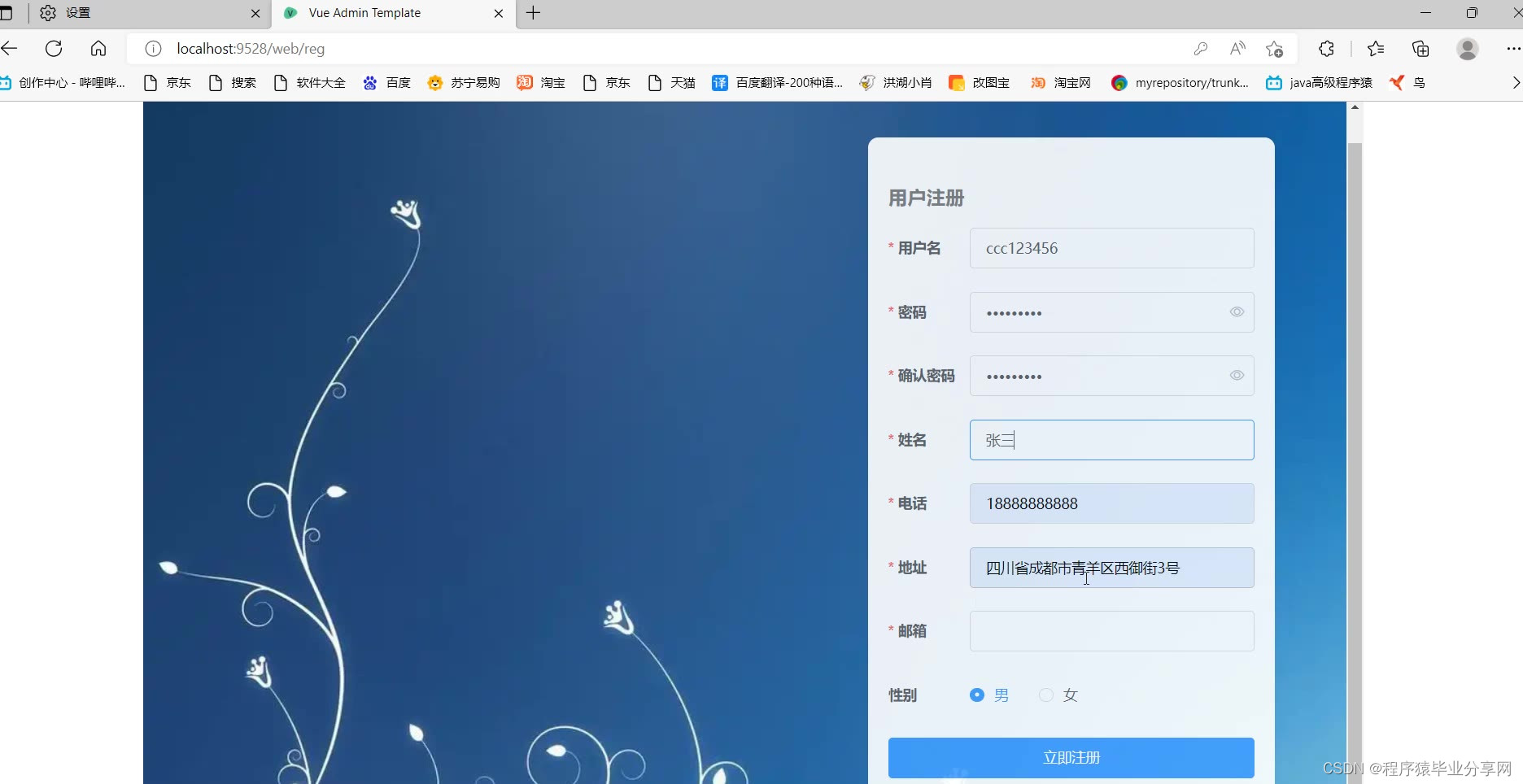Click the address bar URL
The height and width of the screenshot is (784, 1523).
pos(251,49)
